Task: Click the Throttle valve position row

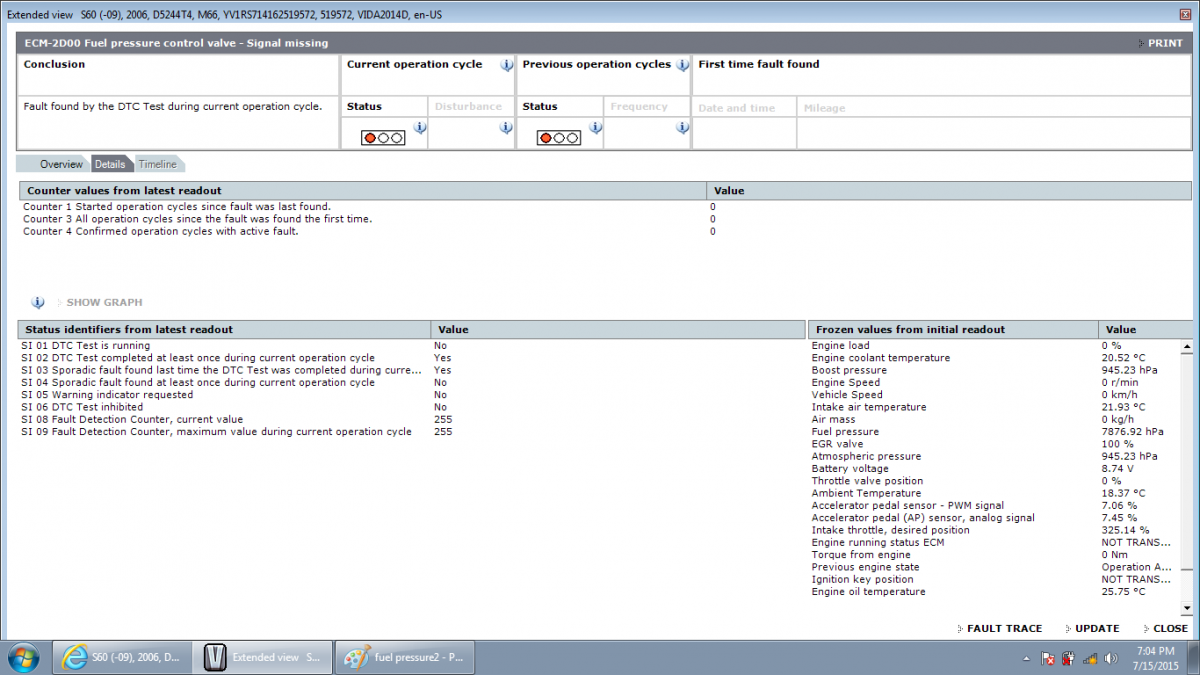Action: pyautogui.click(x=994, y=481)
